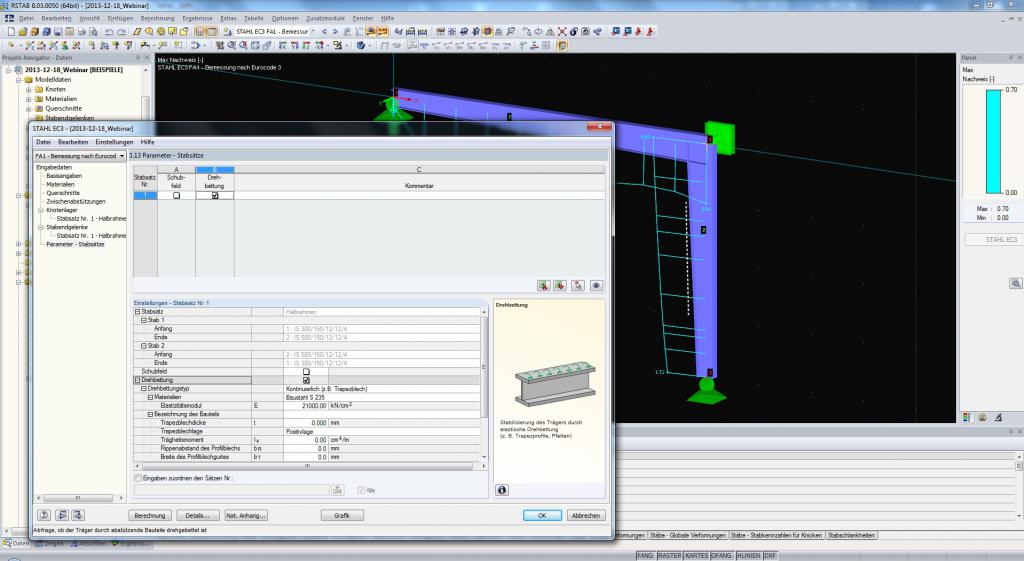Cancel dialog with Abbrechen button

[x=586, y=515]
